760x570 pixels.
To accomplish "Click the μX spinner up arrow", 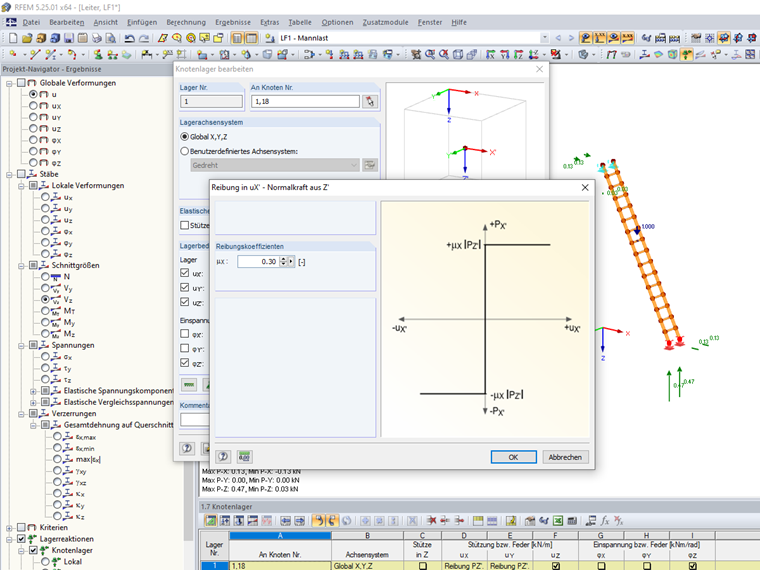I will 283,259.
